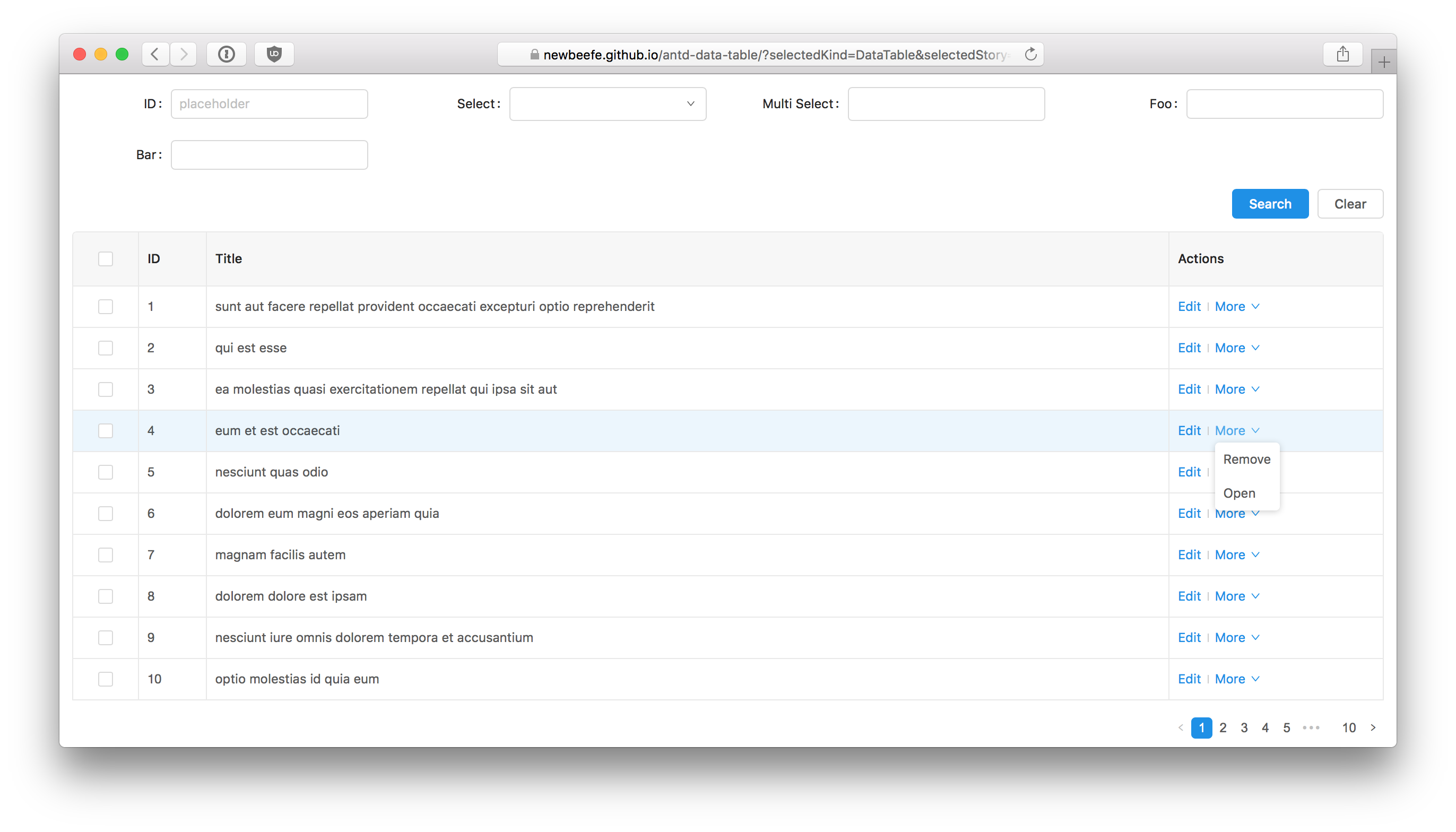
Task: Expand the Select dropdown filter
Action: click(607, 103)
